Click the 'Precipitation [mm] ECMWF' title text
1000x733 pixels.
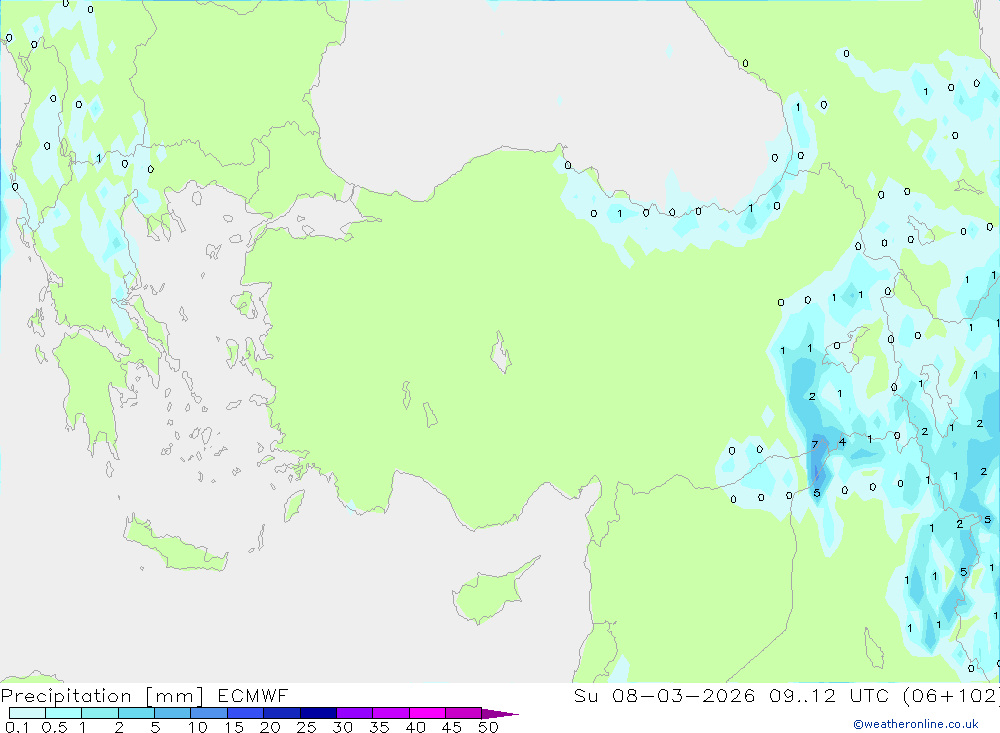[x=145, y=695]
